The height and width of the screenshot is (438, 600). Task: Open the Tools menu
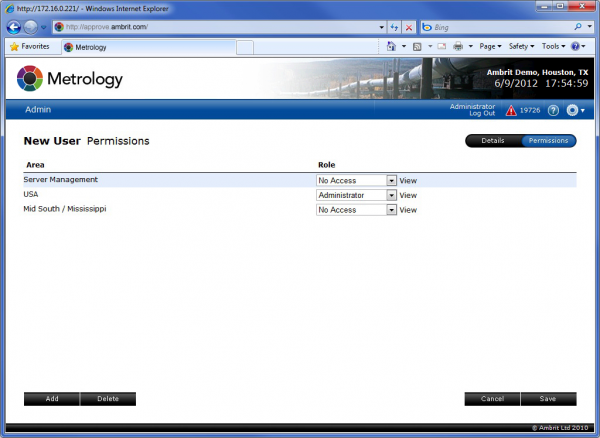[553, 47]
